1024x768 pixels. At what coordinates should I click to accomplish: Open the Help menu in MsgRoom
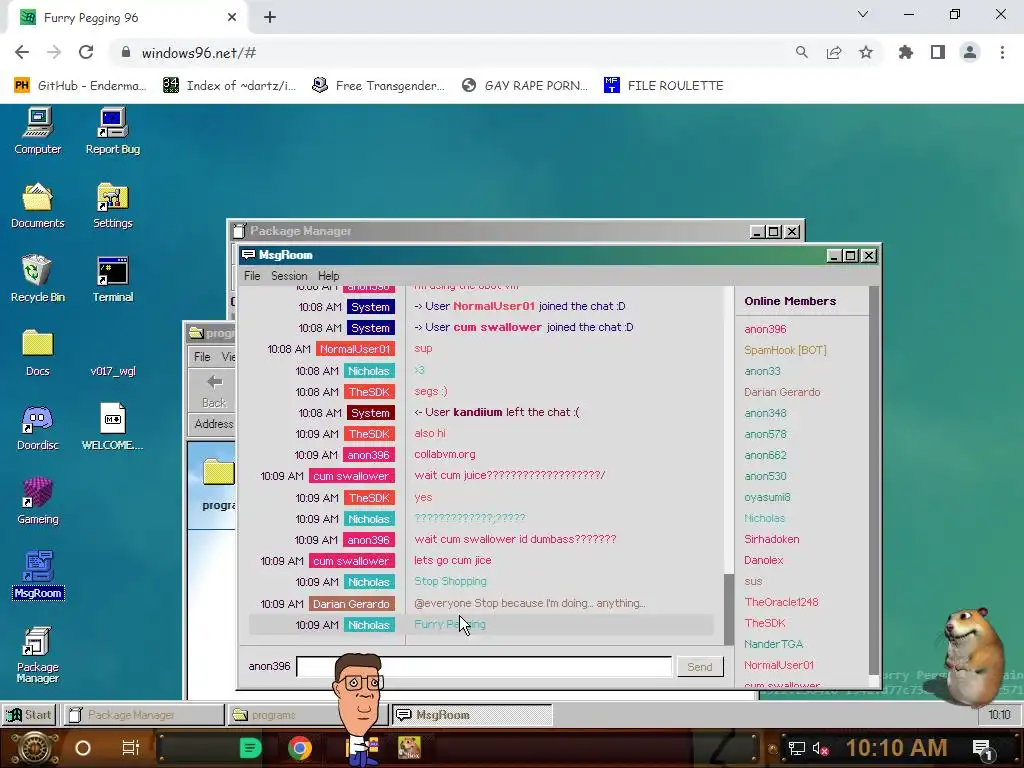point(328,276)
